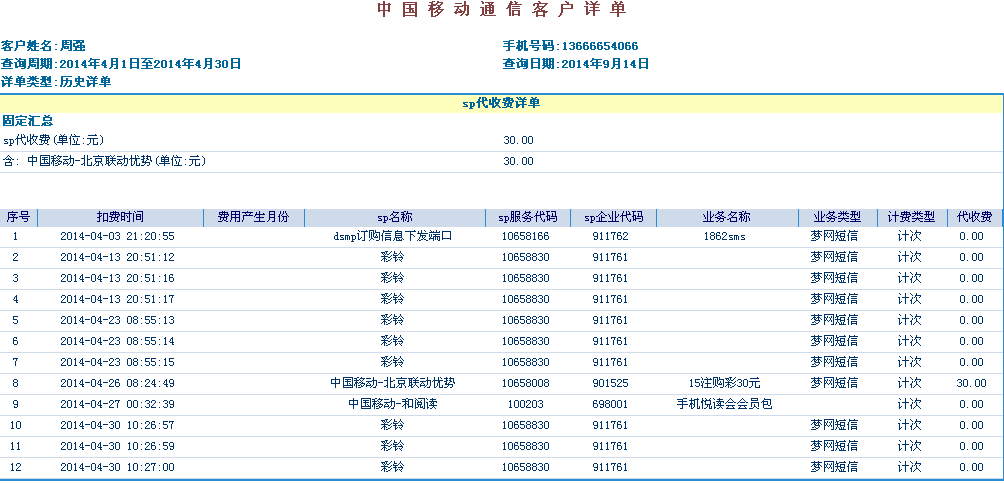Click the 代收费 column header
This screenshot has height=483, width=1004.
click(973, 217)
